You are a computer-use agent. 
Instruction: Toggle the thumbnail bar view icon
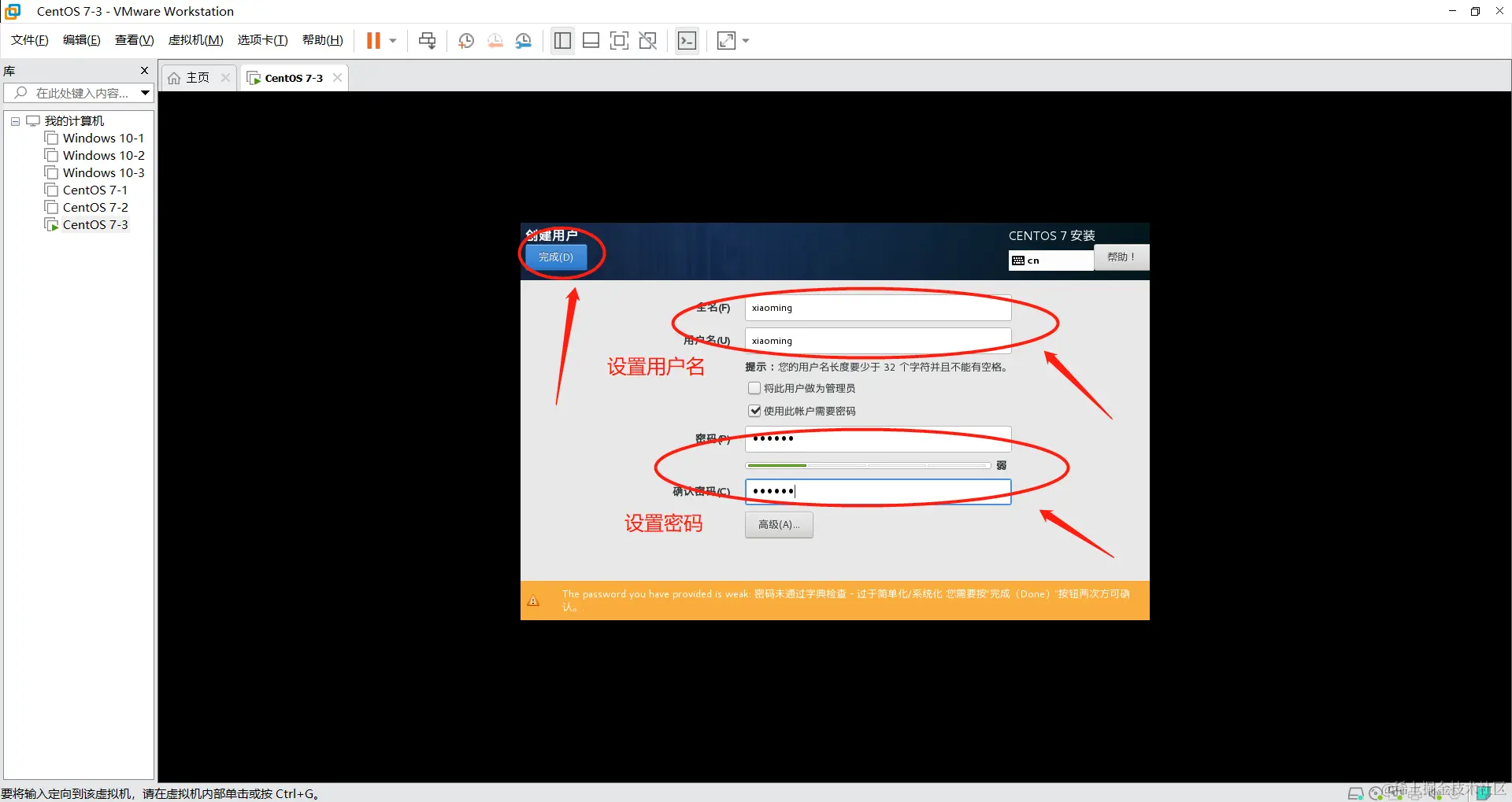point(591,41)
